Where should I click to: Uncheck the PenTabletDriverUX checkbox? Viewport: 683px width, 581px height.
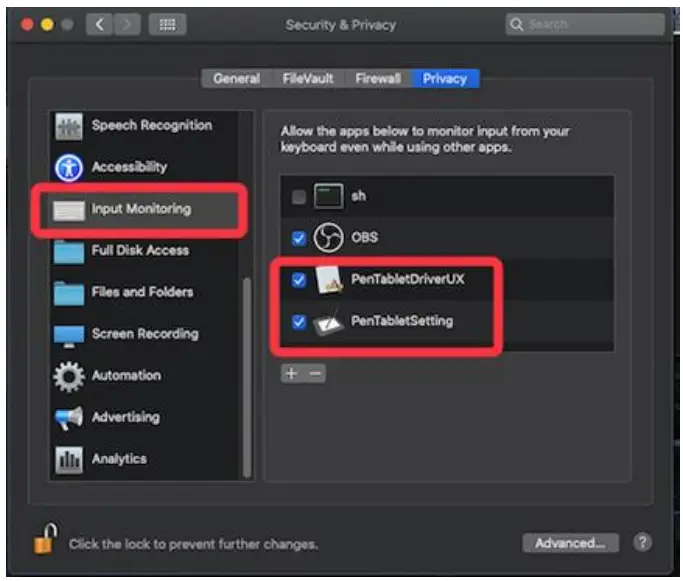point(299,280)
